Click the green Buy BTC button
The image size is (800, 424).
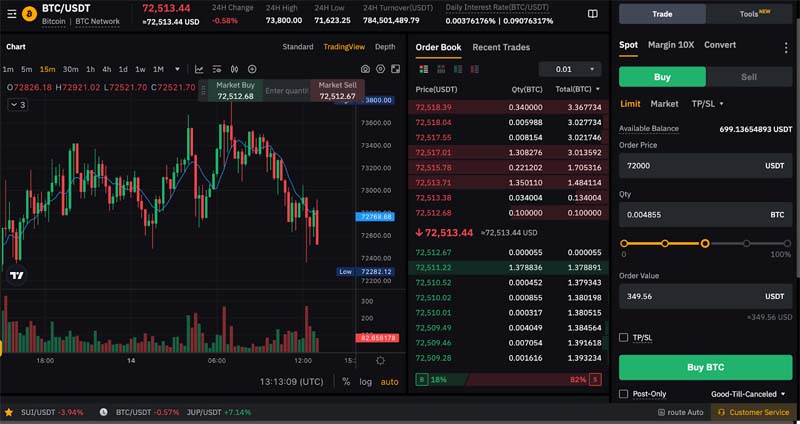706,367
